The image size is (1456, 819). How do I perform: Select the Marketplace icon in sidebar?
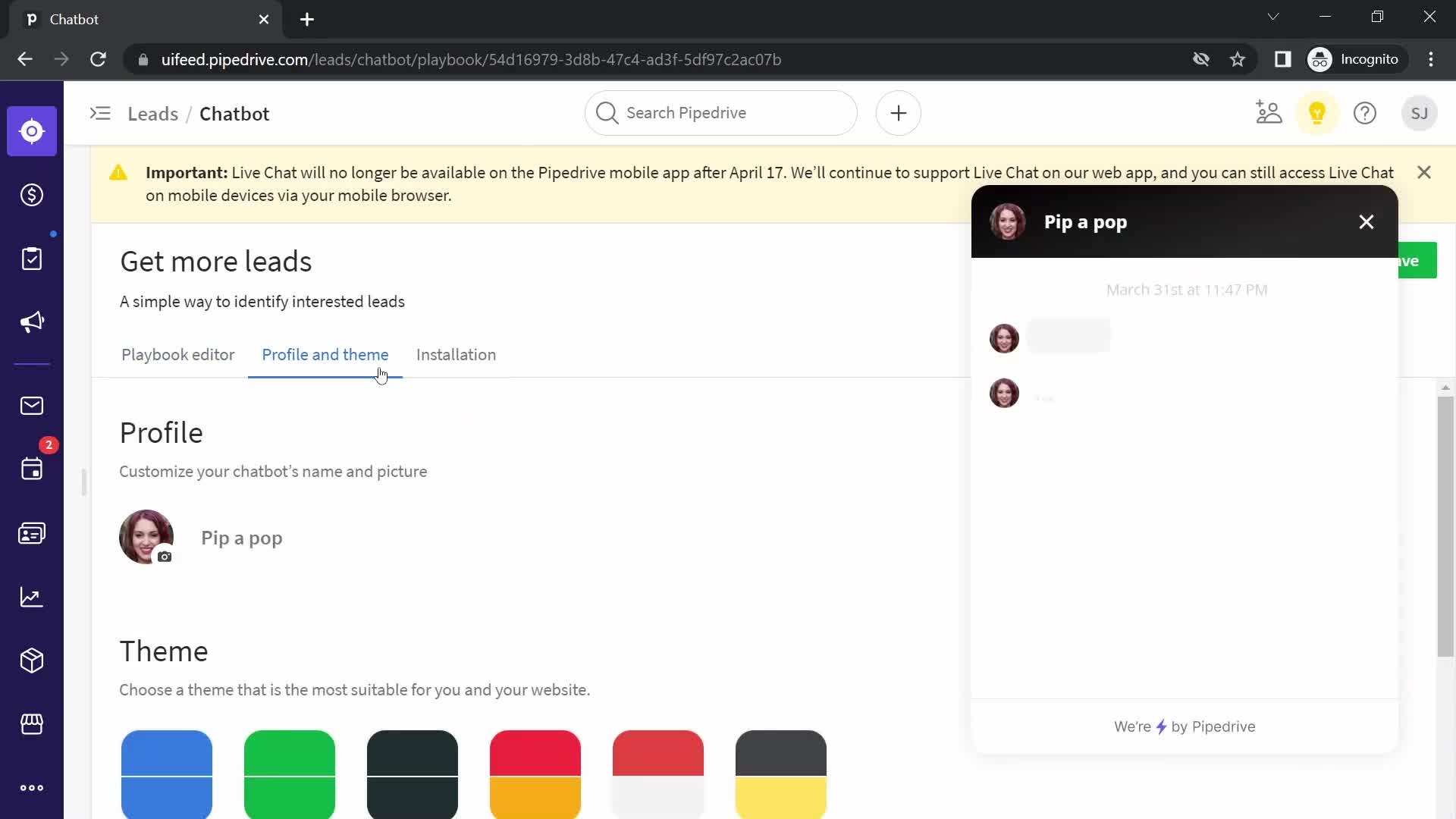(x=31, y=724)
